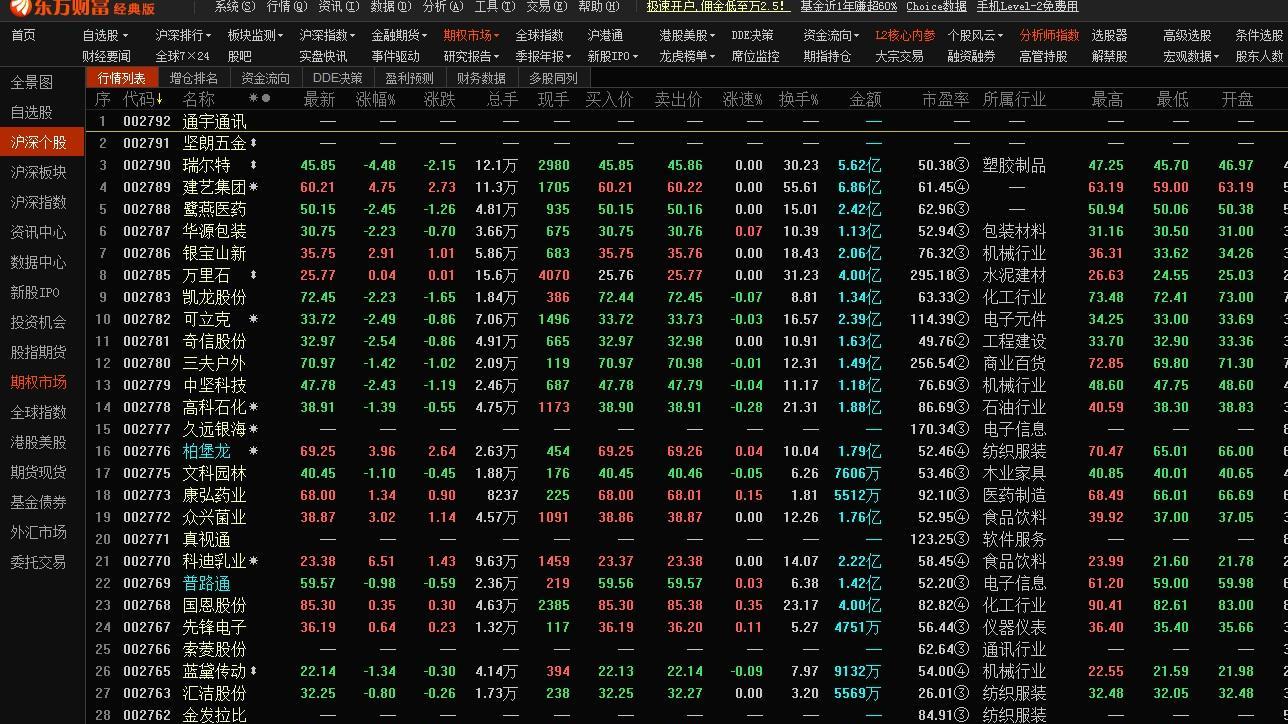
Task: Click stock code 002768 国恩股份
Action: pos(147,605)
